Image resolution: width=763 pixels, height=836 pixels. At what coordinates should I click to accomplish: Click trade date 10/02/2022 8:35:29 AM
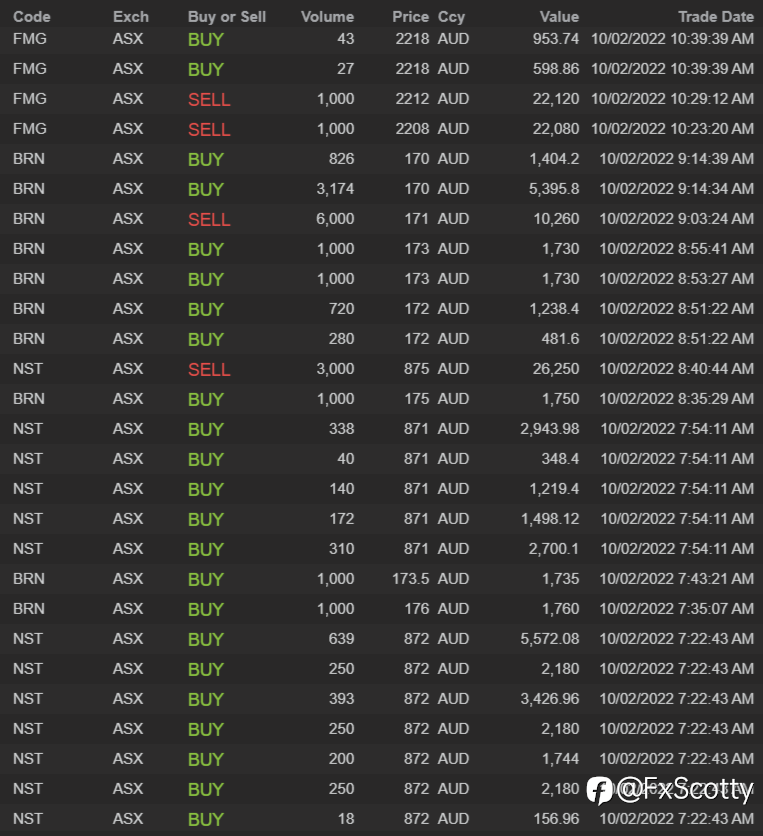coord(677,399)
